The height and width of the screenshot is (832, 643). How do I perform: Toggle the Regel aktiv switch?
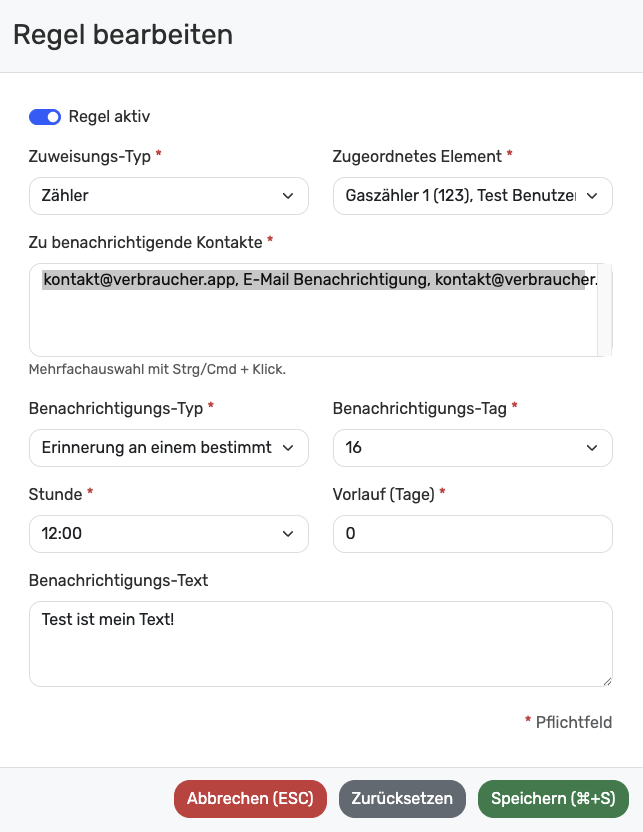45,117
